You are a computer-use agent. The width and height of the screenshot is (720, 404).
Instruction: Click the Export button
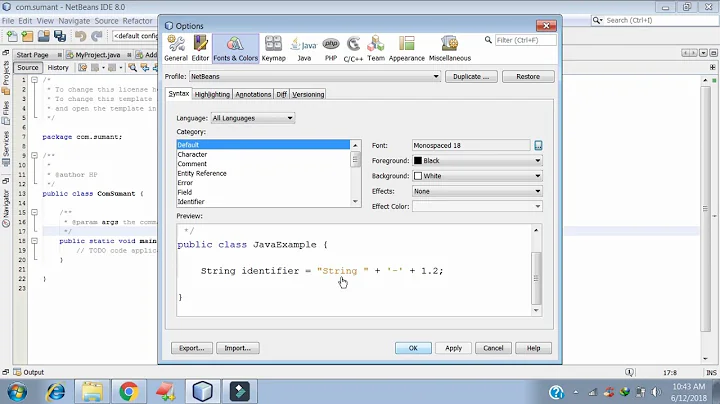(x=191, y=348)
